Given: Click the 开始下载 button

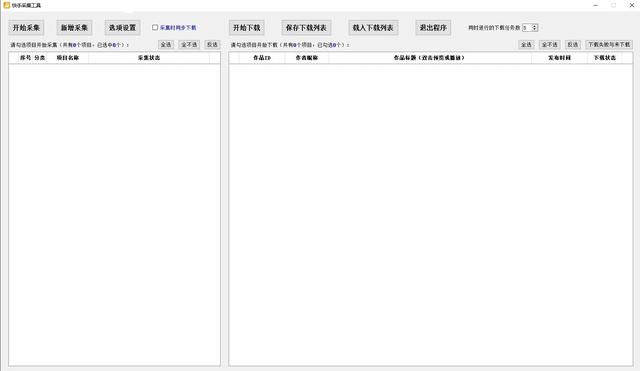Looking at the screenshot, I should 247,28.
